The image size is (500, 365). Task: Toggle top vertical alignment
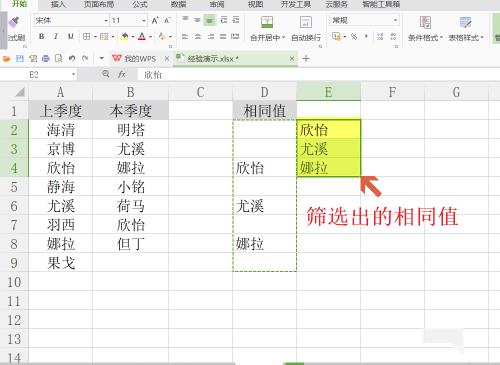point(185,20)
